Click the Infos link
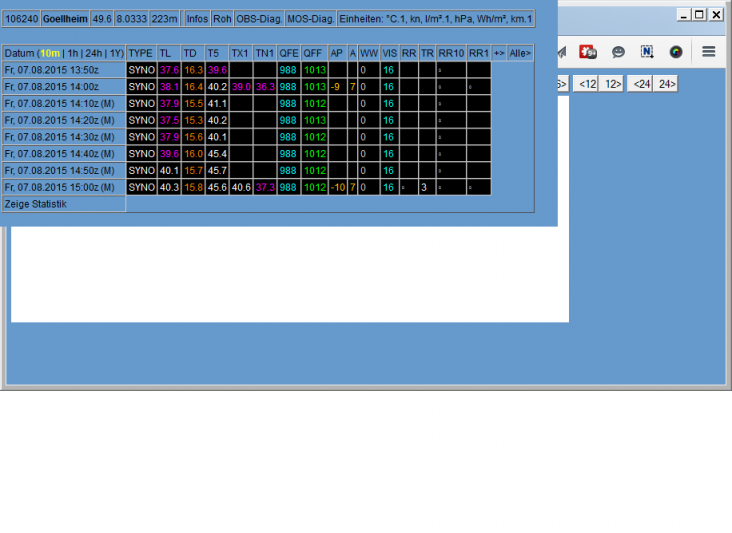Screen dimensions: 732x533 196,19
